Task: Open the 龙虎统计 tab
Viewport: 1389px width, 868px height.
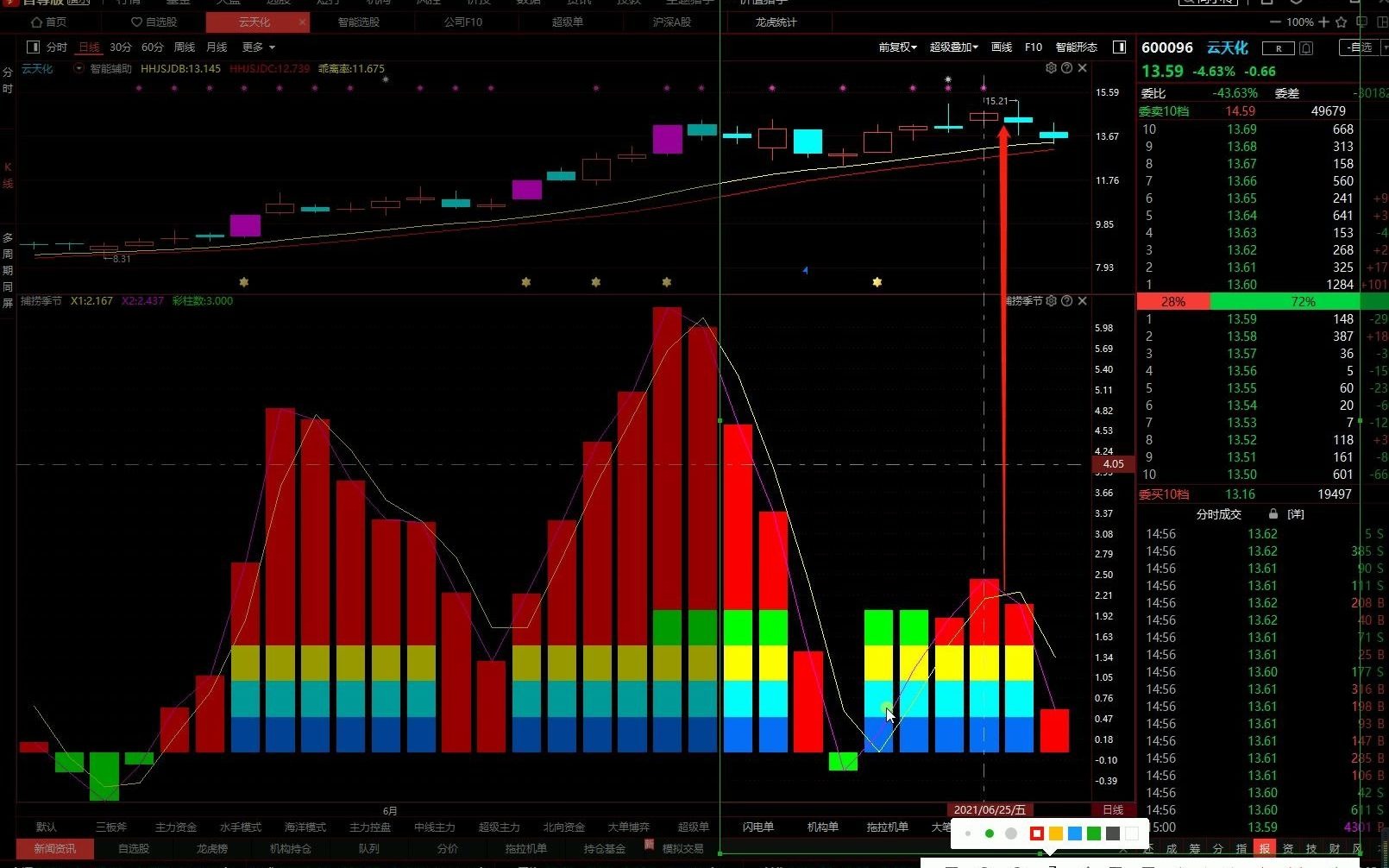Action: coord(776,22)
